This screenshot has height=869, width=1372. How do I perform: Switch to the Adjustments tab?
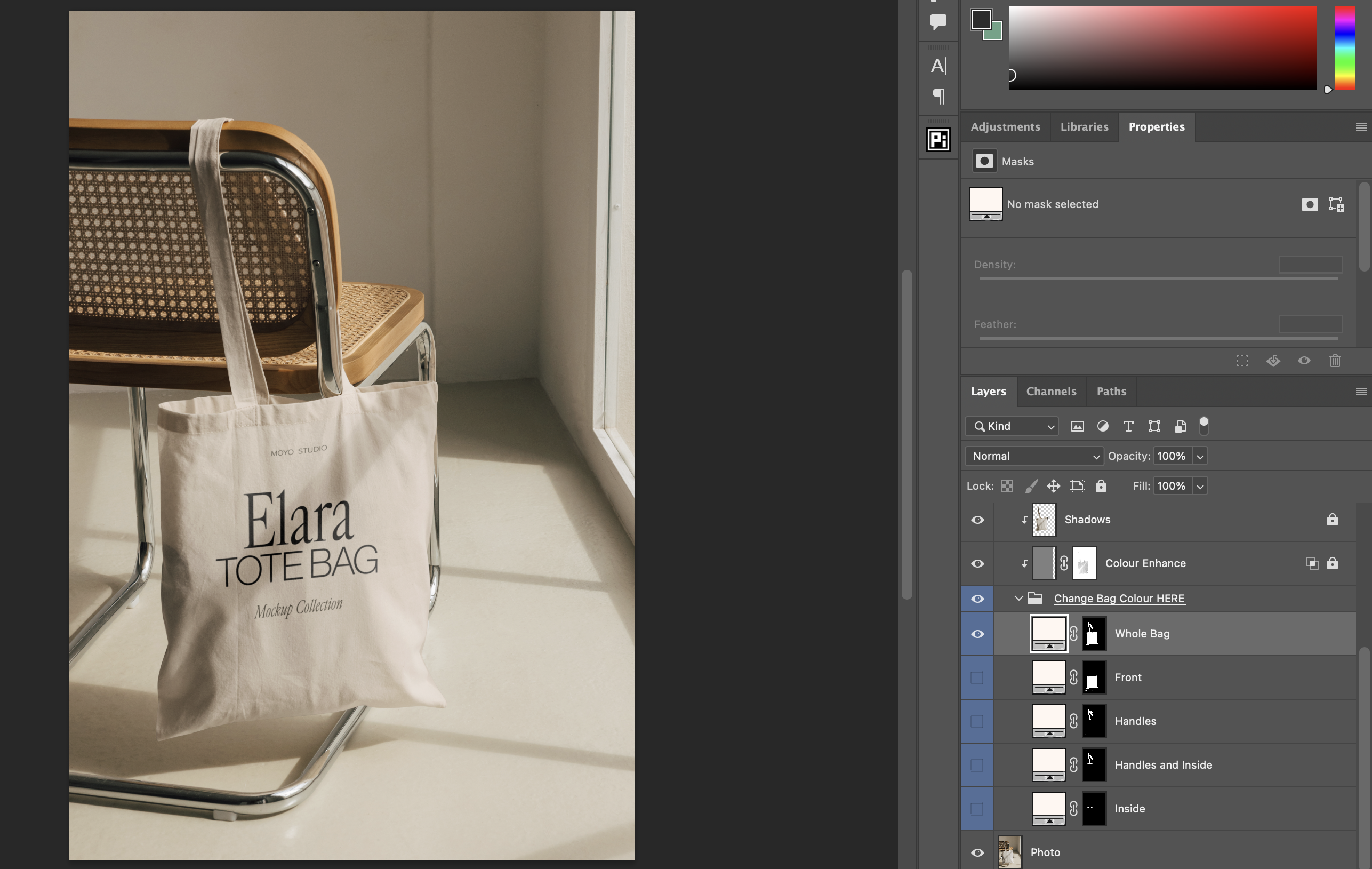pos(1005,126)
